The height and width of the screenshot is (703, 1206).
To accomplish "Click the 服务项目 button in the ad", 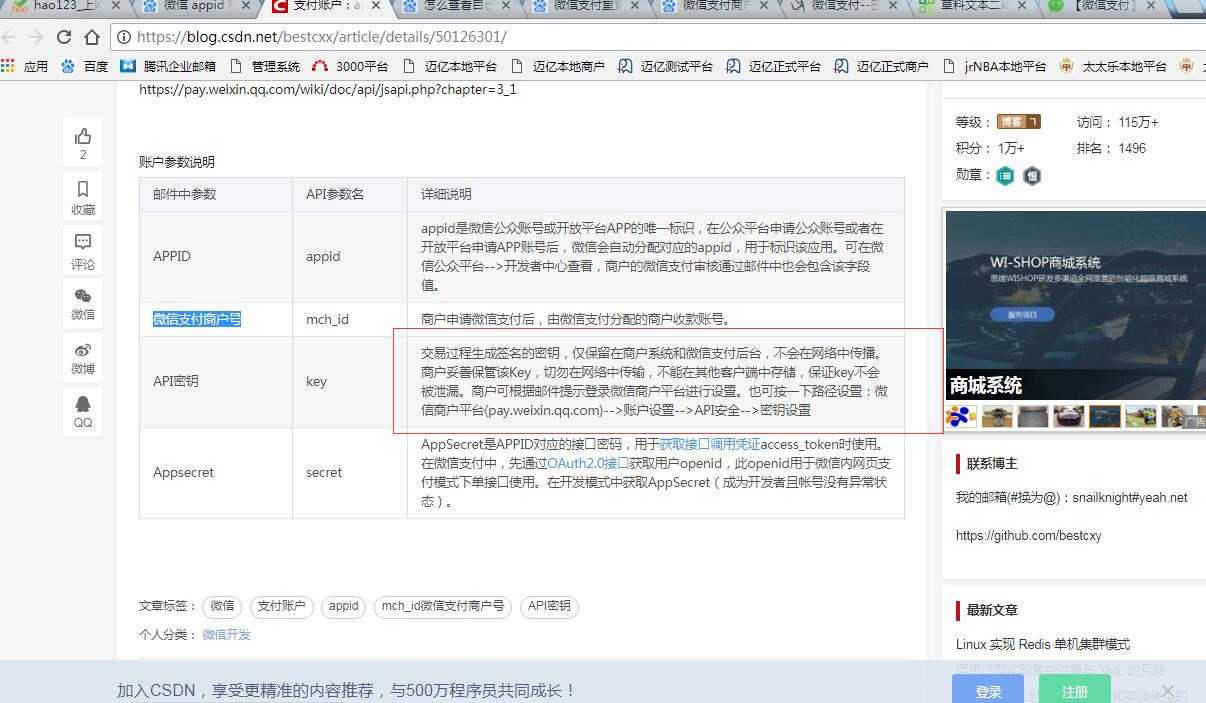I will 1023,314.
